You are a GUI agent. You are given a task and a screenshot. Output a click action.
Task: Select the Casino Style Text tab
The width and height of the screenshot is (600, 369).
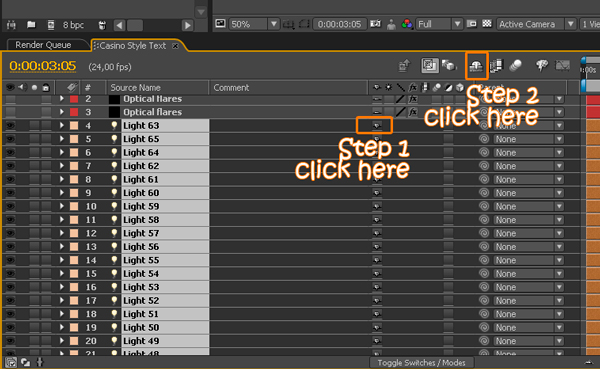[x=132, y=46]
